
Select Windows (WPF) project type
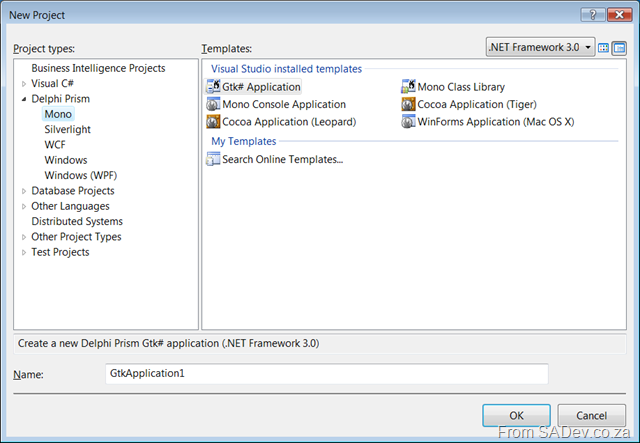point(81,175)
